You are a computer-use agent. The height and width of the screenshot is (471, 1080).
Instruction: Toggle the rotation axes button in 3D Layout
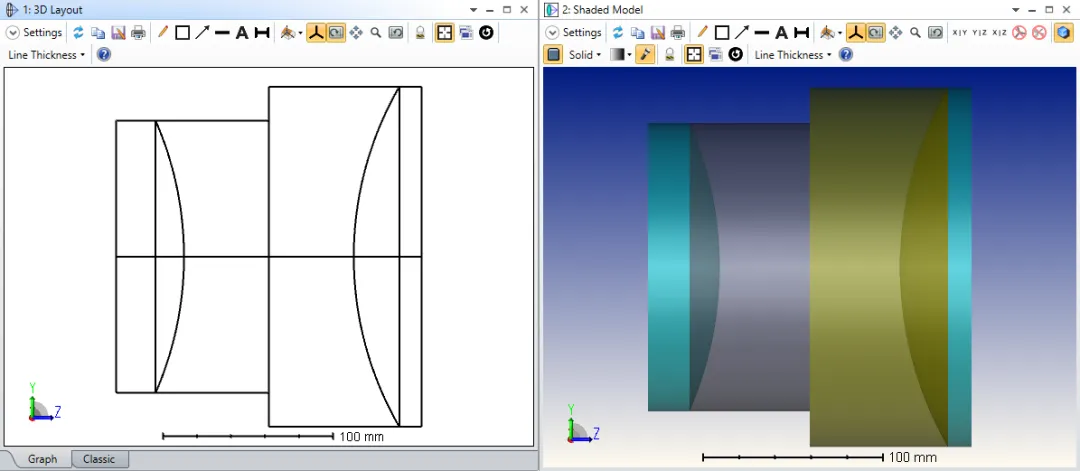[316, 32]
